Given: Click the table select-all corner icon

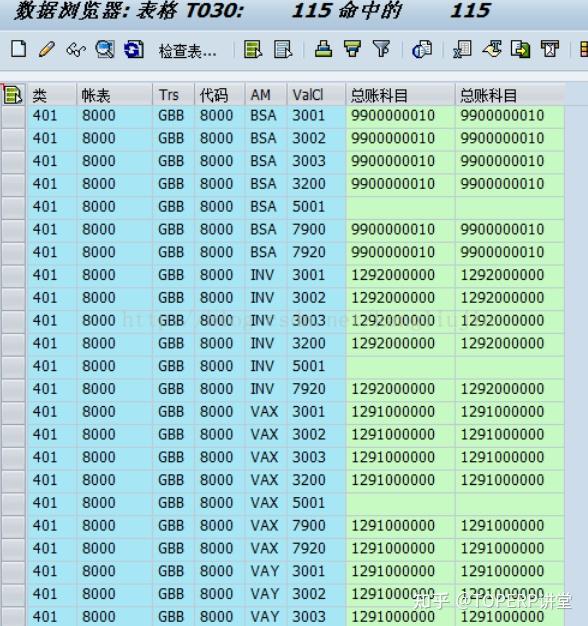Looking at the screenshot, I should point(13,95).
